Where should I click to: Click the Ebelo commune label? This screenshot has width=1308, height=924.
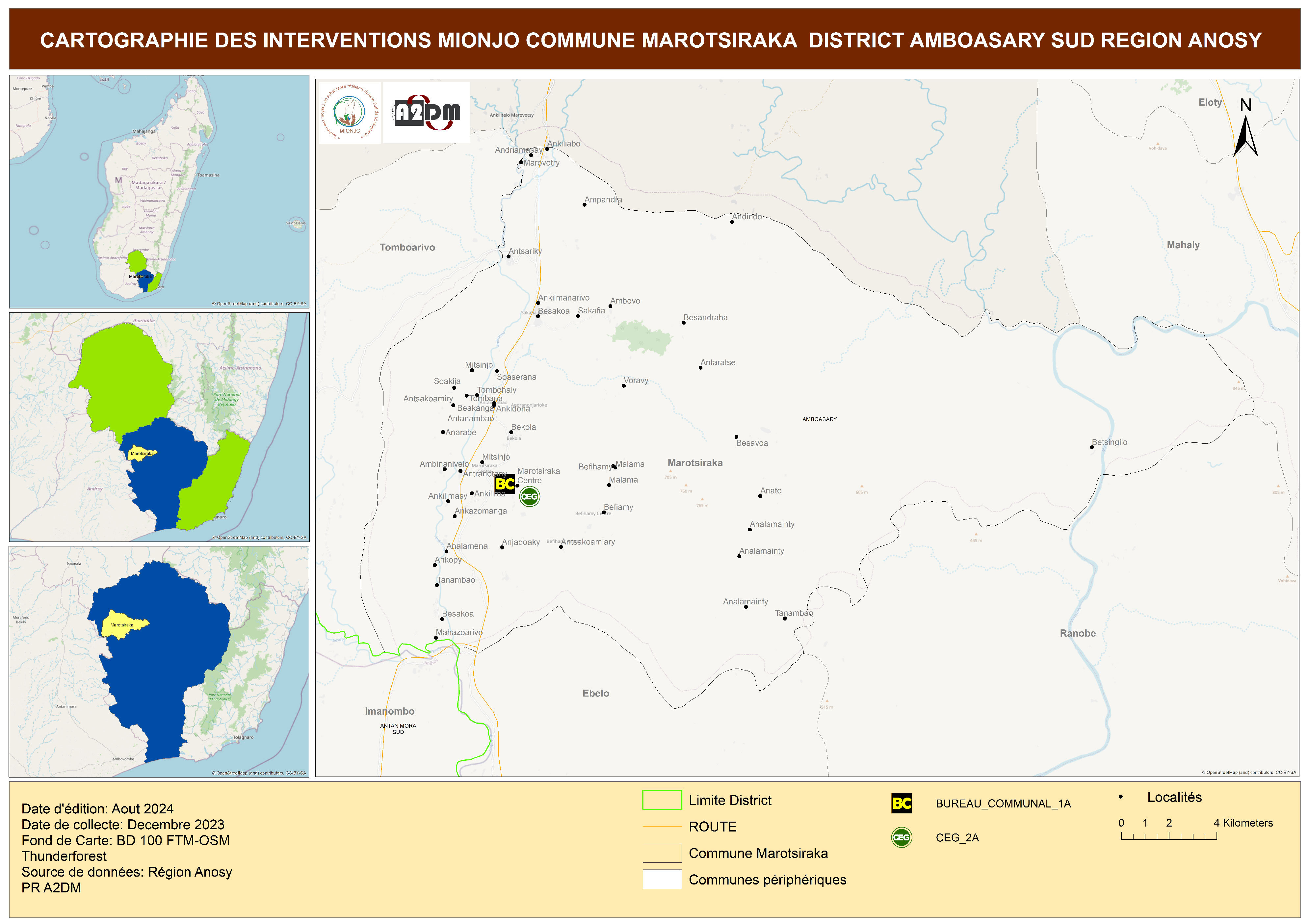595,693
